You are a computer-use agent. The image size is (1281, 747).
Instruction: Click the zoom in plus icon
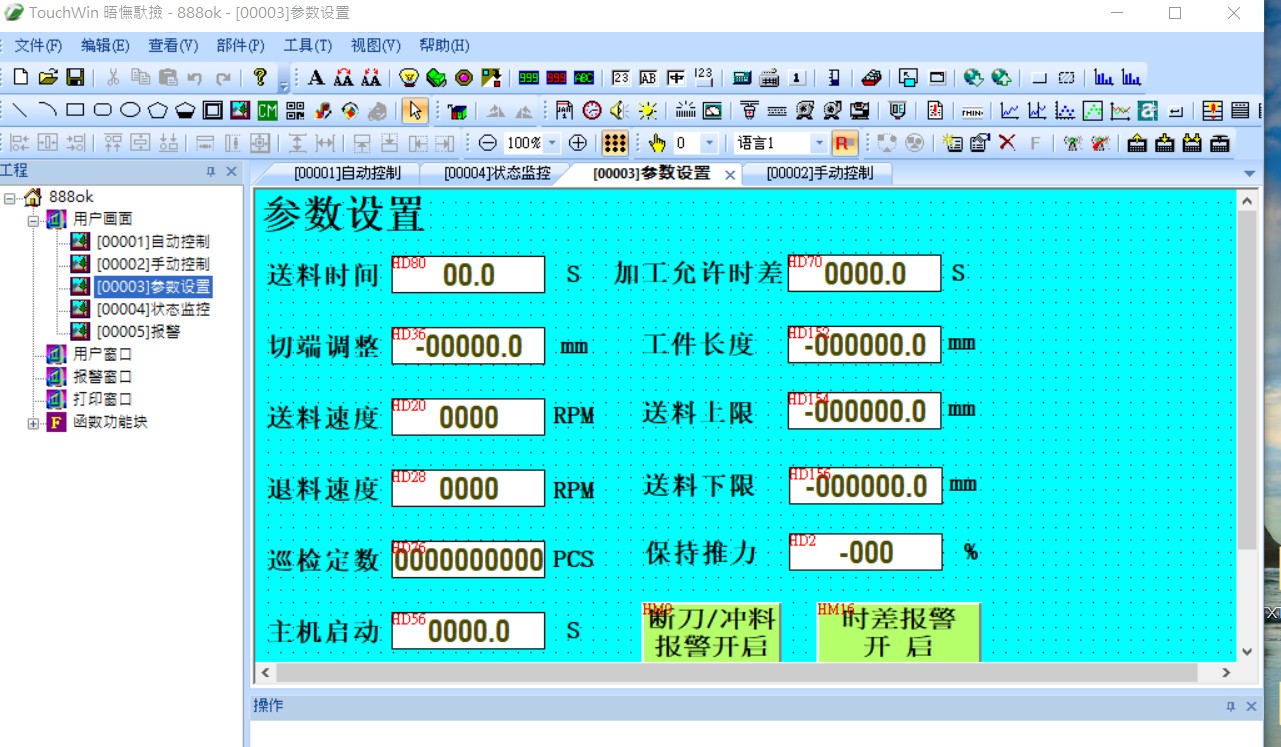tap(577, 143)
